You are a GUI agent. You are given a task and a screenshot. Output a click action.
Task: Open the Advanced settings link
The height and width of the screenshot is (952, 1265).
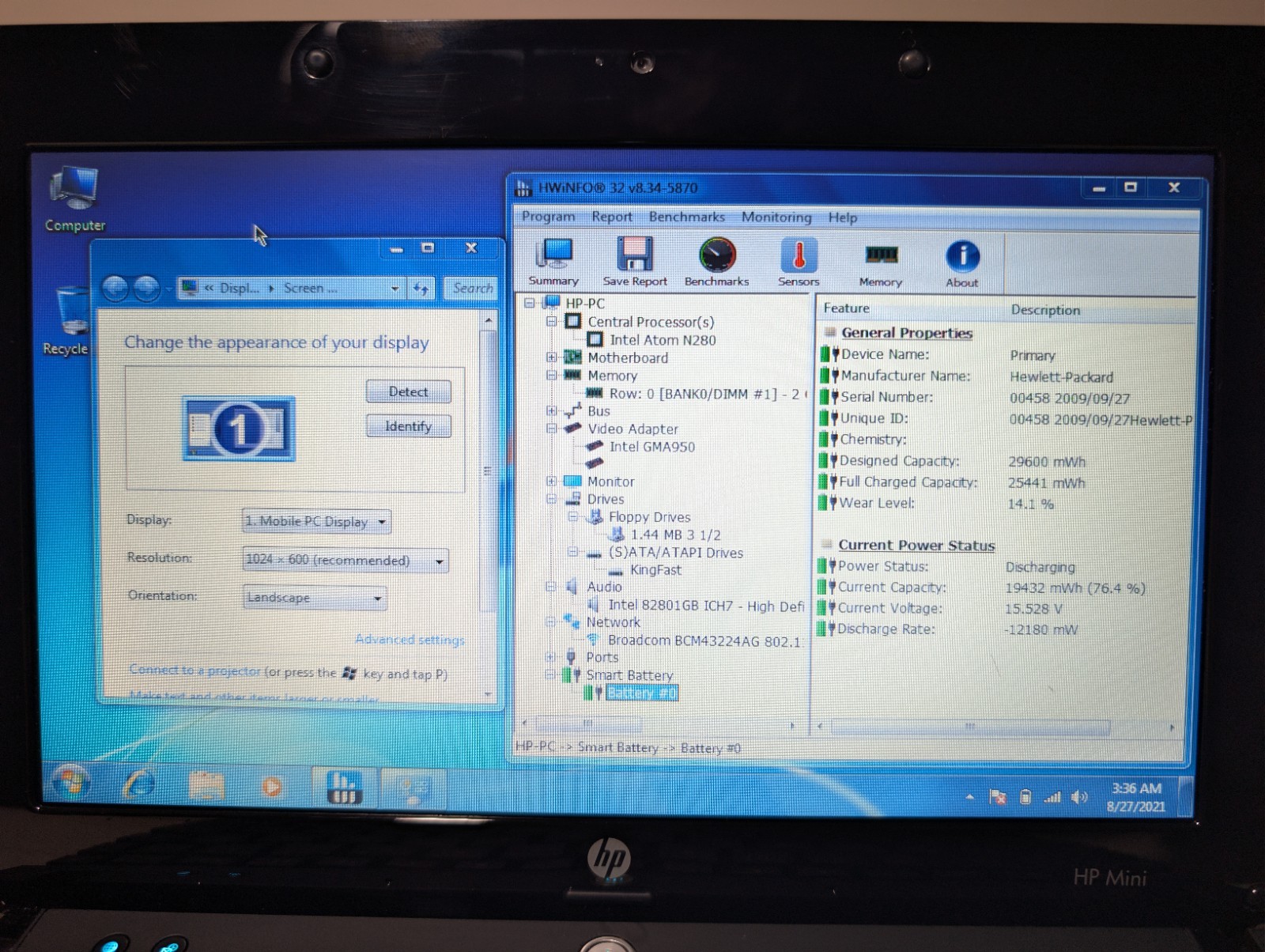click(x=410, y=639)
